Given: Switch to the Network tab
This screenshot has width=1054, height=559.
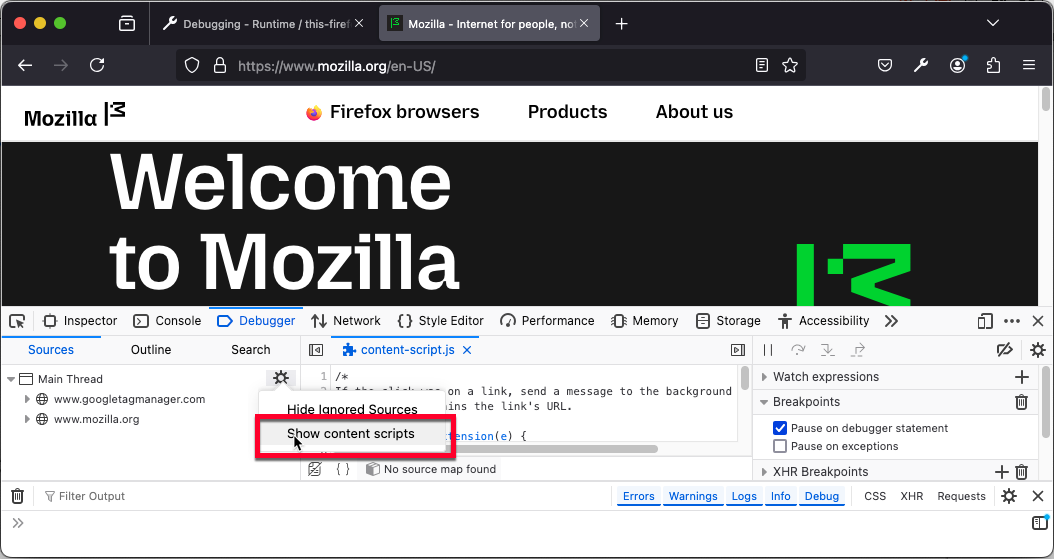Looking at the screenshot, I should tap(346, 321).
